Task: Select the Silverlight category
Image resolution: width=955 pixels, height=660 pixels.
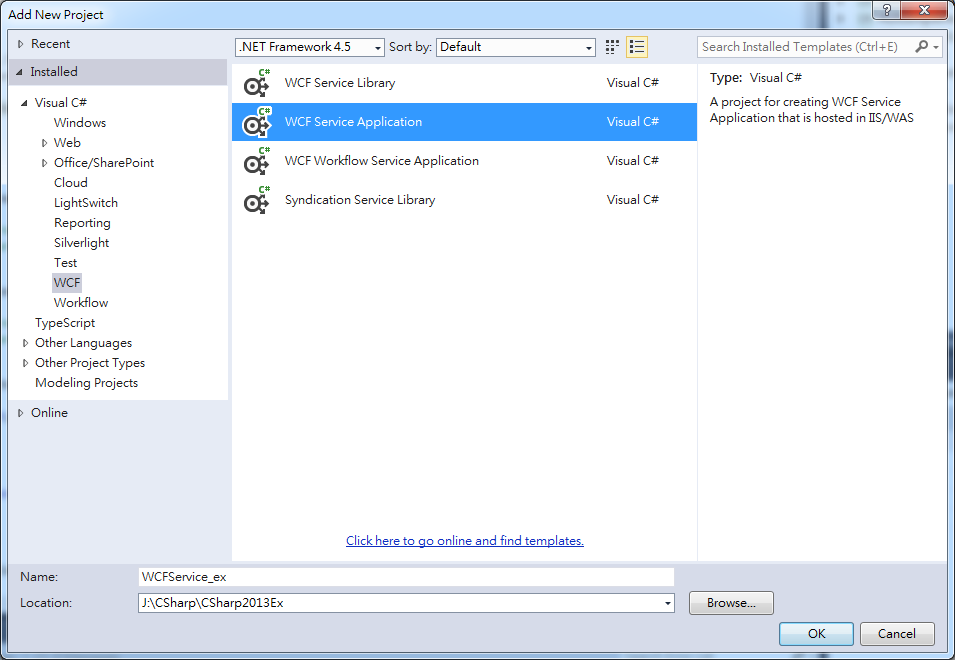Action: pos(82,242)
